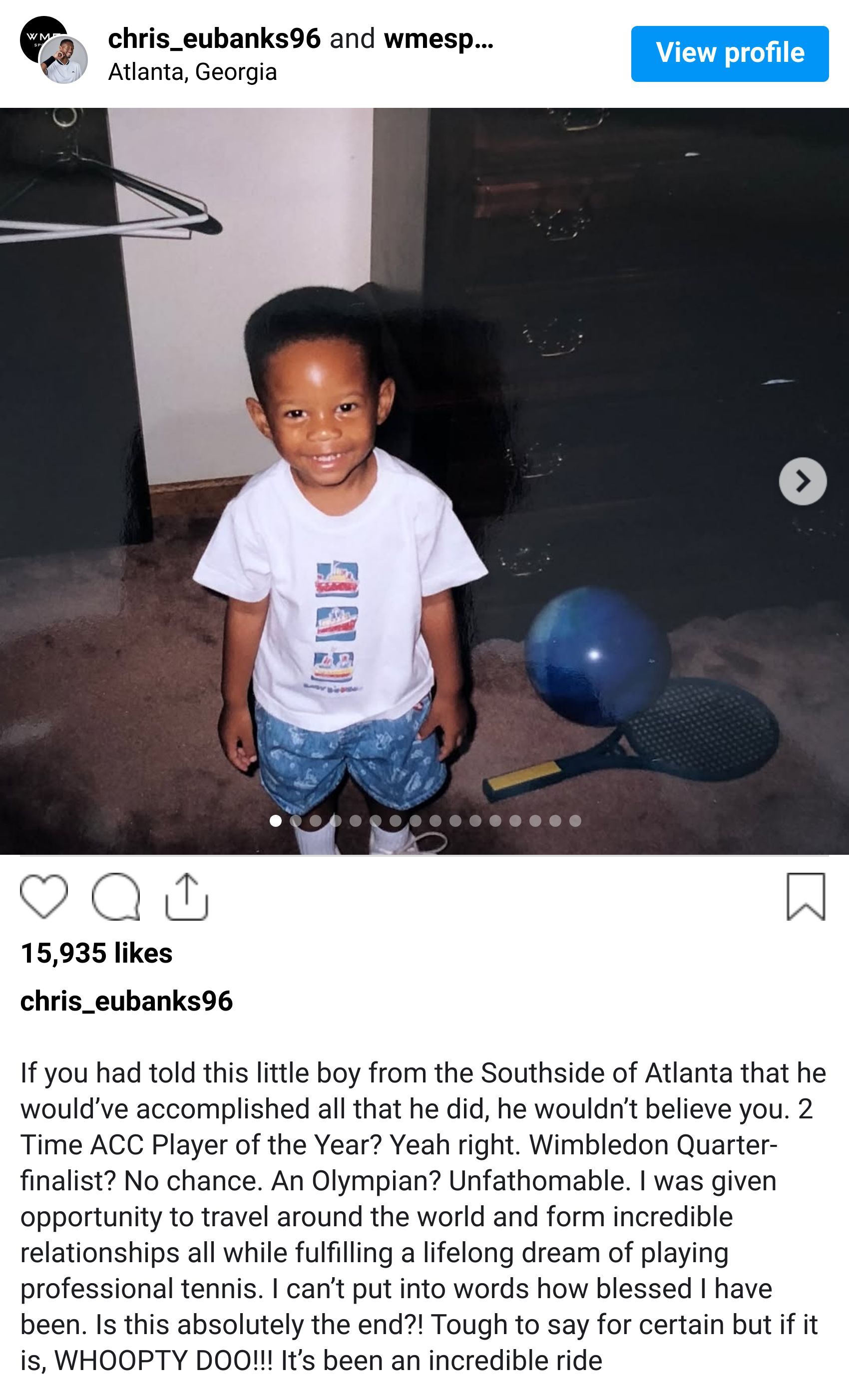
Task: Advance carousel with the next arrow
Action: pos(803,481)
